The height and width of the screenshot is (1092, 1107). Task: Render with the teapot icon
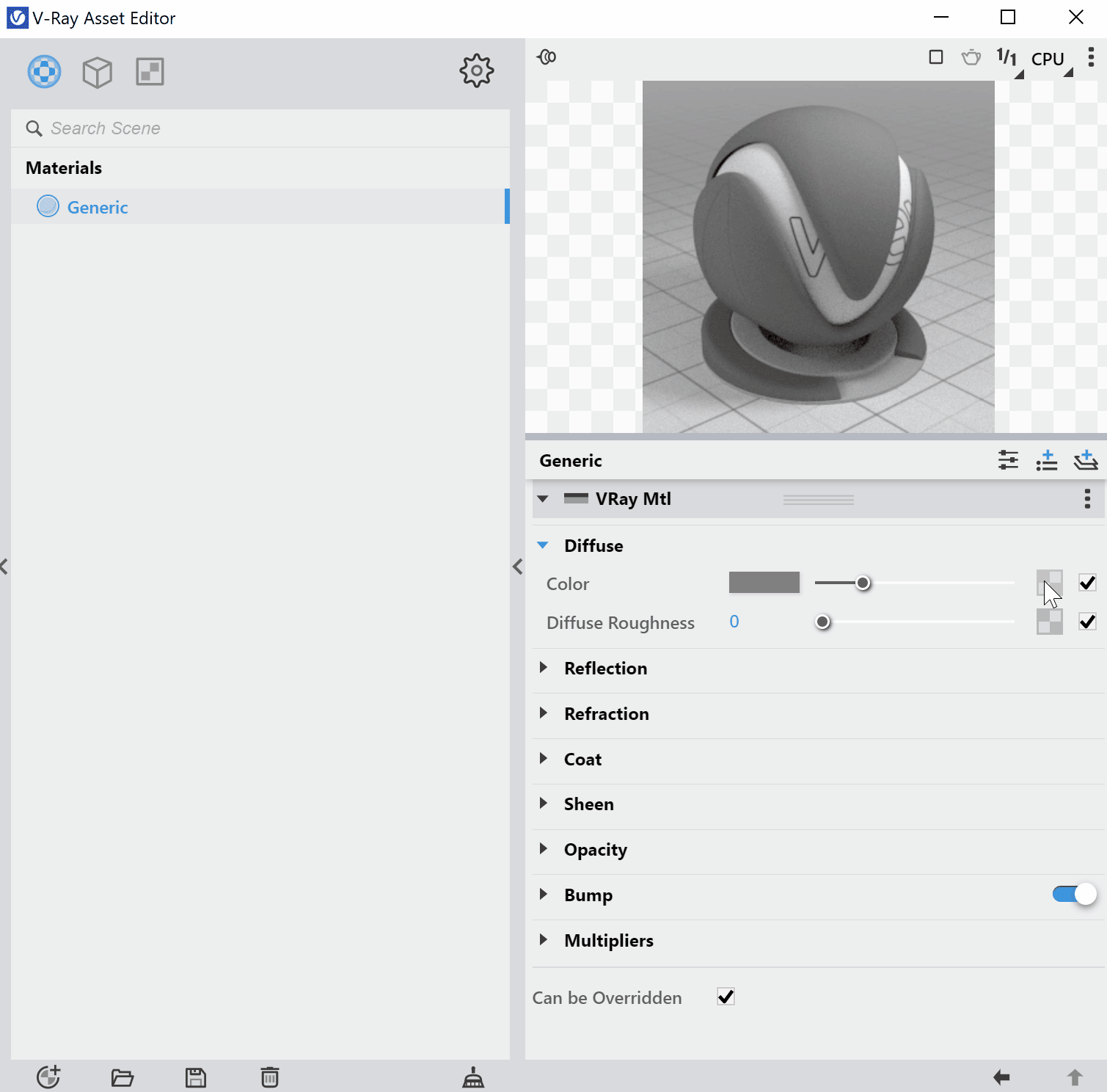(971, 57)
